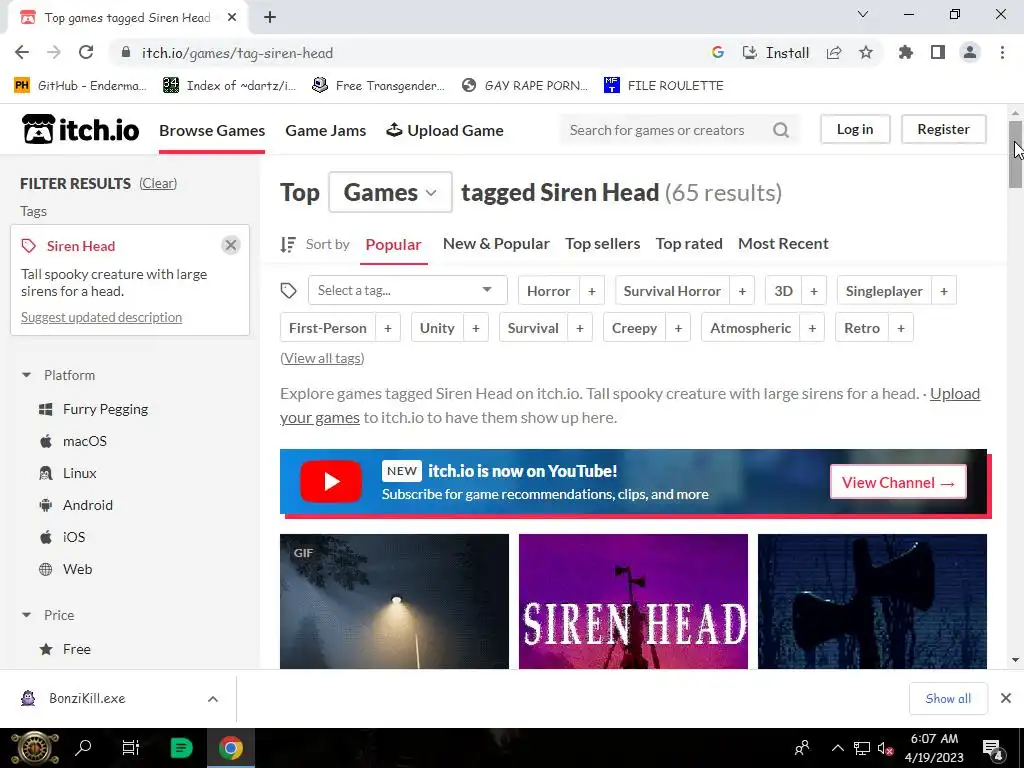The height and width of the screenshot is (768, 1024).
Task: Open Chrome profile avatar
Action: [x=970, y=53]
